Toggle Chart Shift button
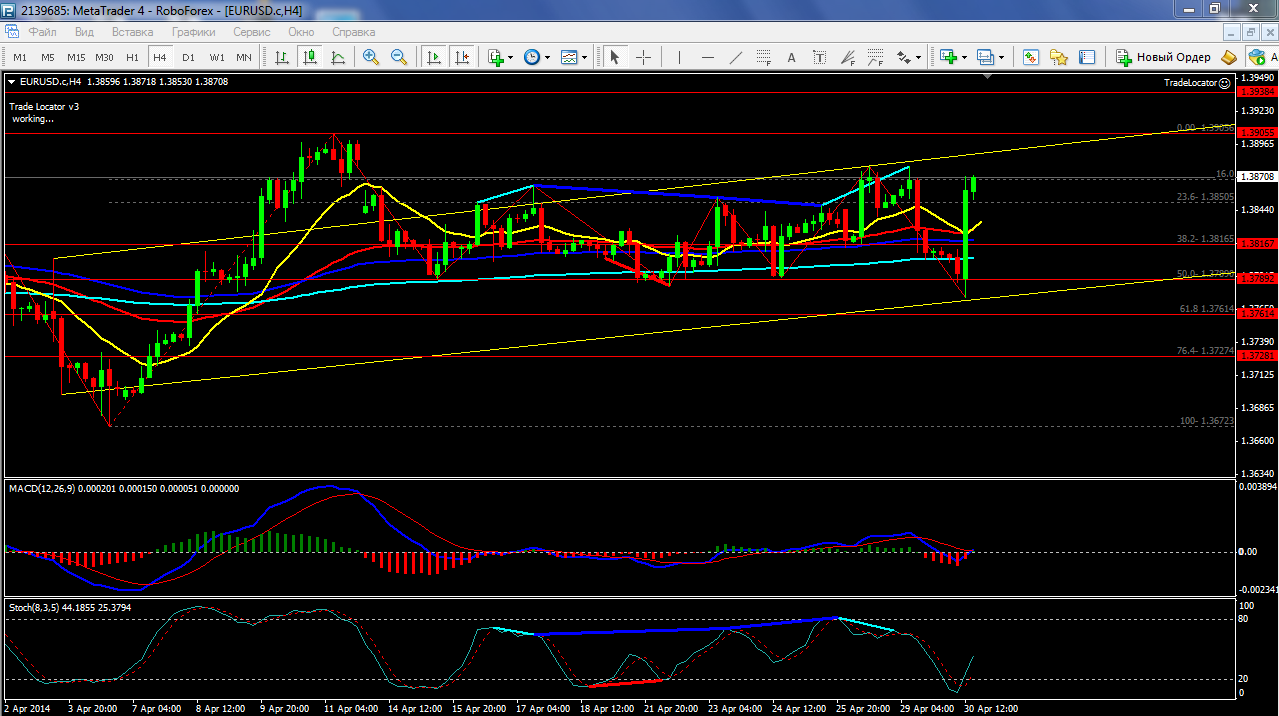This screenshot has width=1279, height=716. tap(461, 57)
